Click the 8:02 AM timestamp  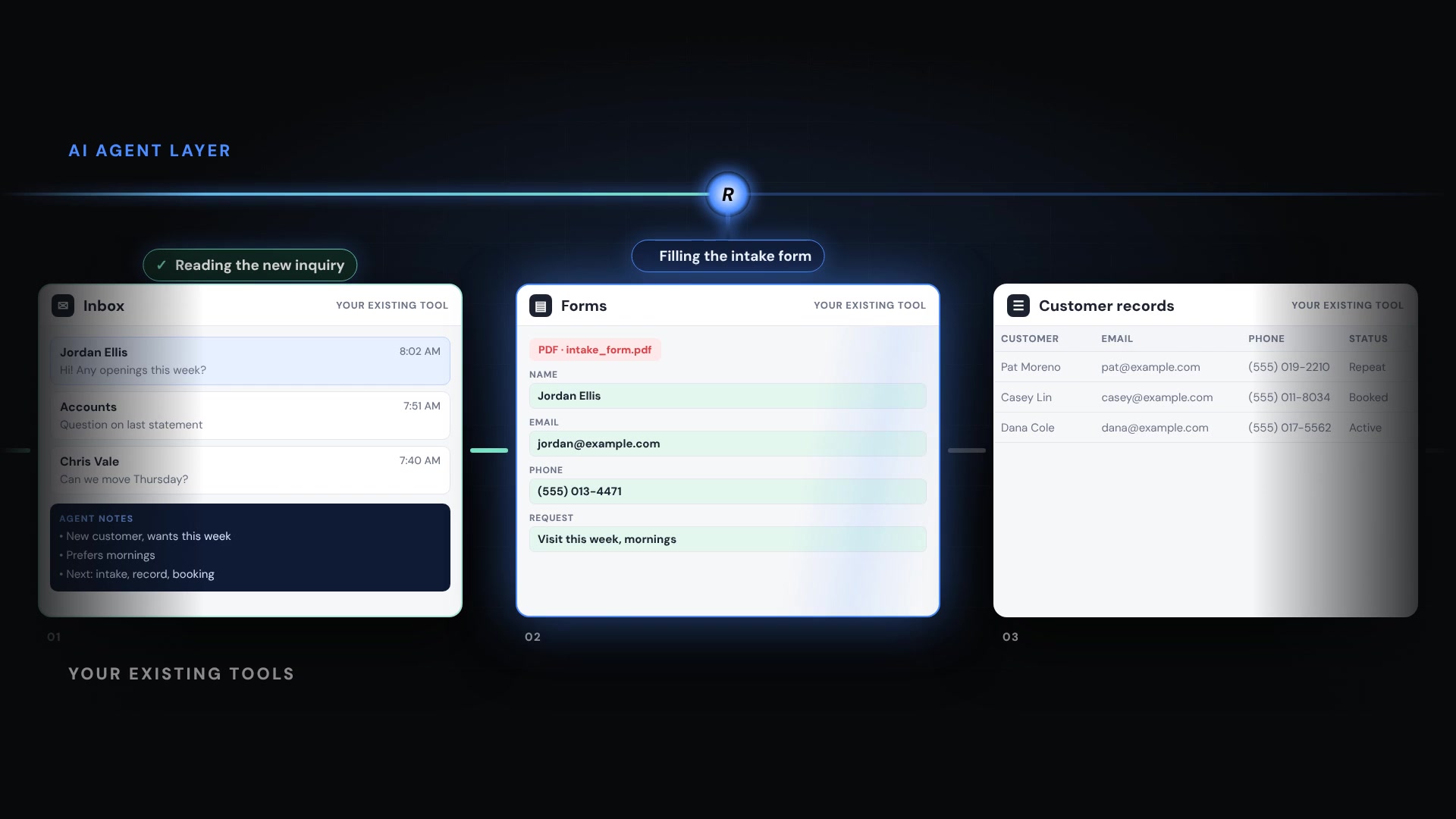click(420, 351)
